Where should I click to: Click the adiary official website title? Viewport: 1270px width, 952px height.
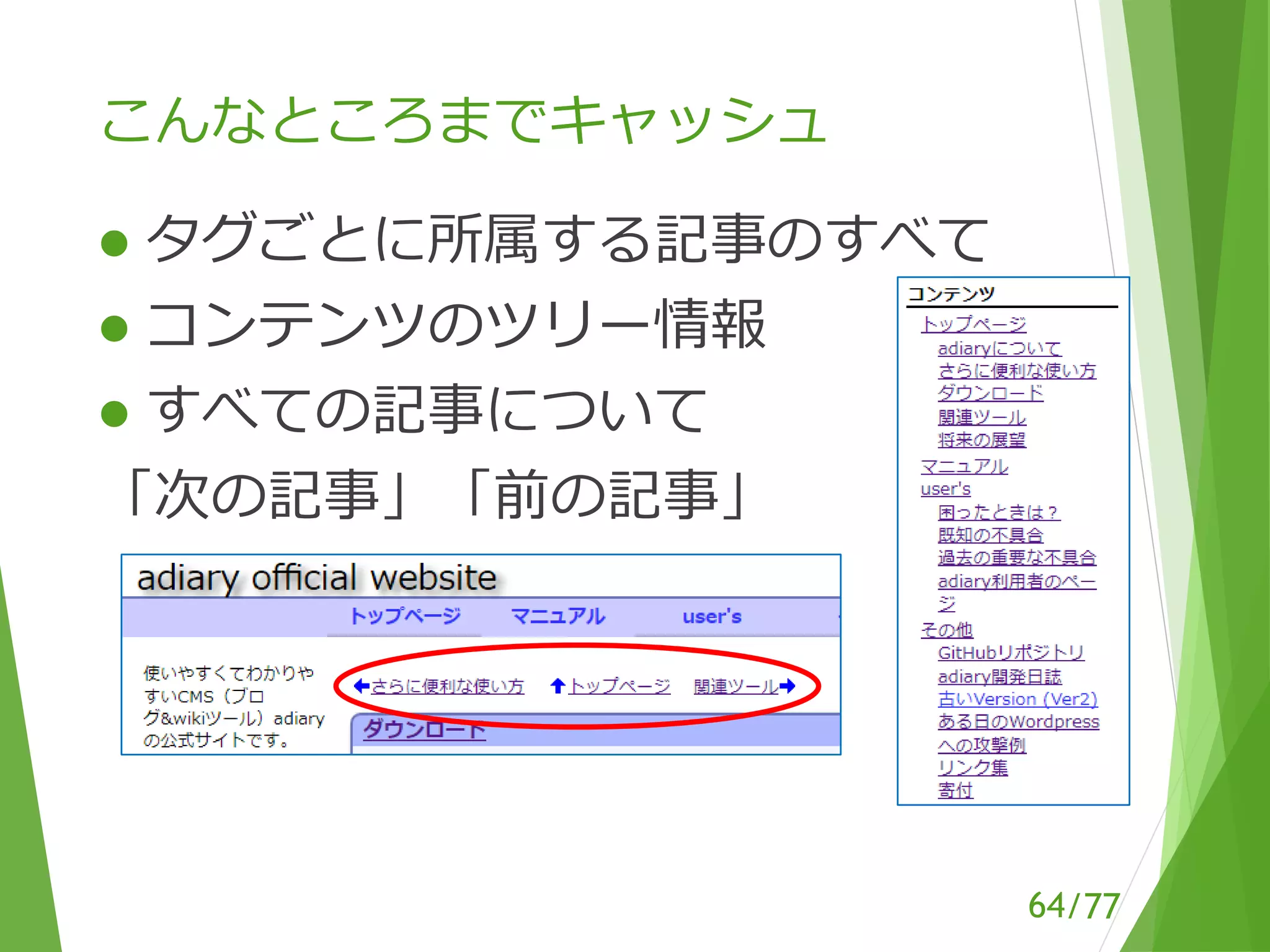pos(317,578)
